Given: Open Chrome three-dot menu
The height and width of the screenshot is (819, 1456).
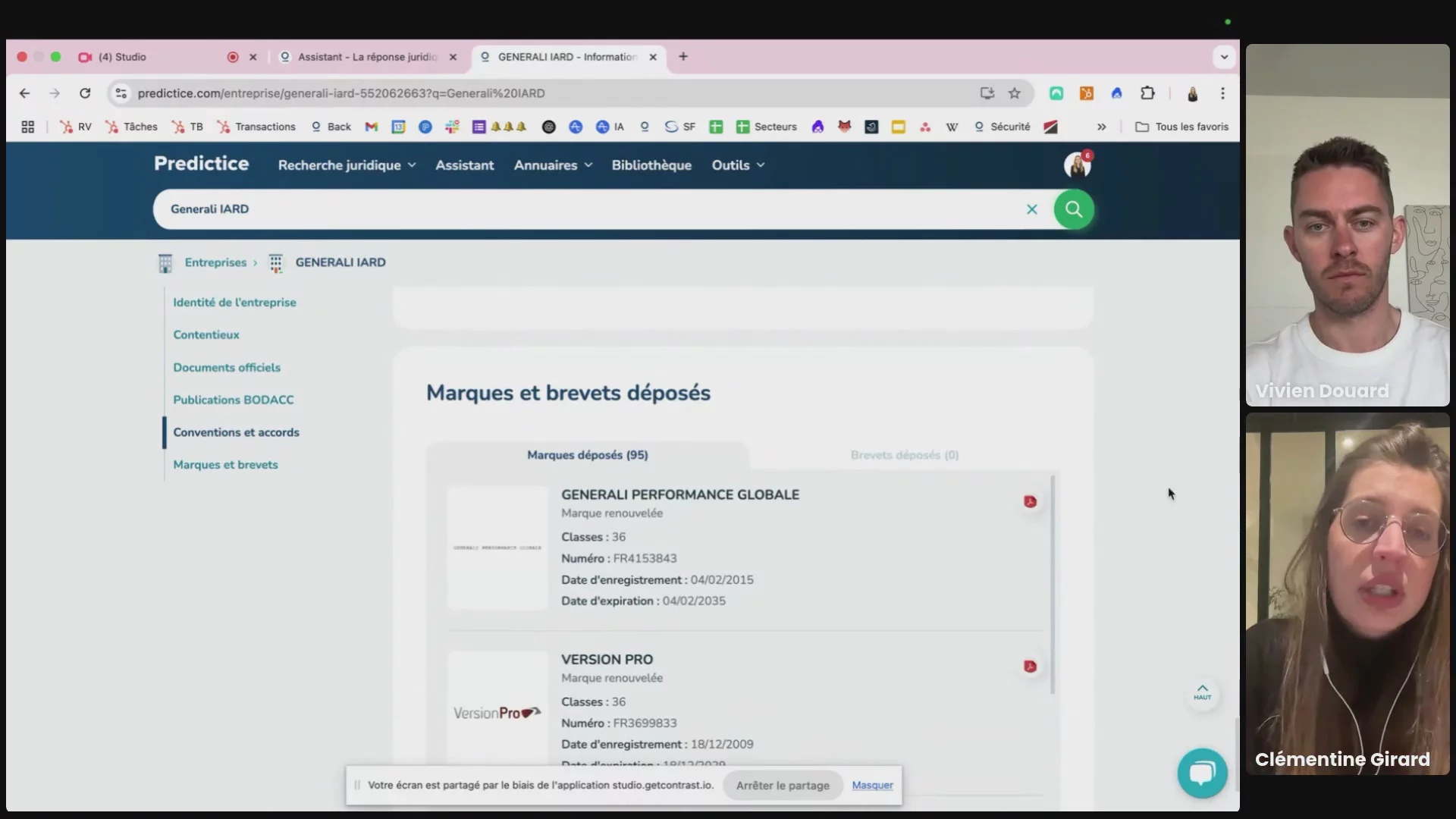Looking at the screenshot, I should [1222, 93].
